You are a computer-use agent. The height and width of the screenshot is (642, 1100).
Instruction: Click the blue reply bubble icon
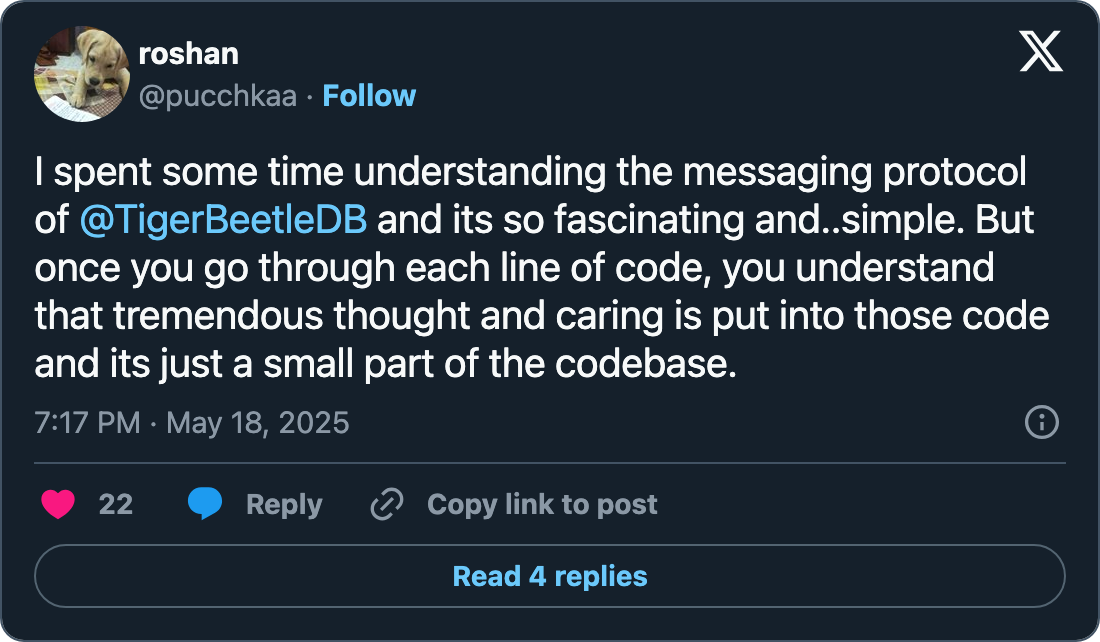click(205, 505)
